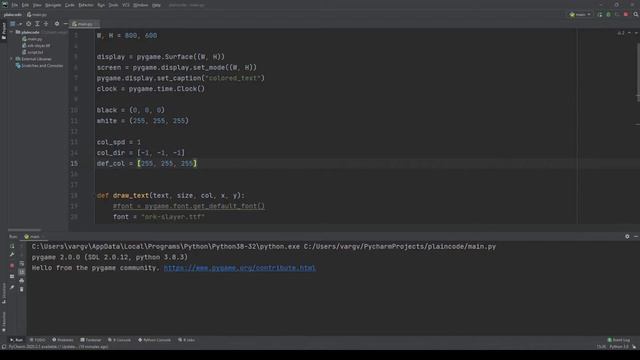Open Project panel gear options
This screenshot has height=360, width=640.
[57, 24]
